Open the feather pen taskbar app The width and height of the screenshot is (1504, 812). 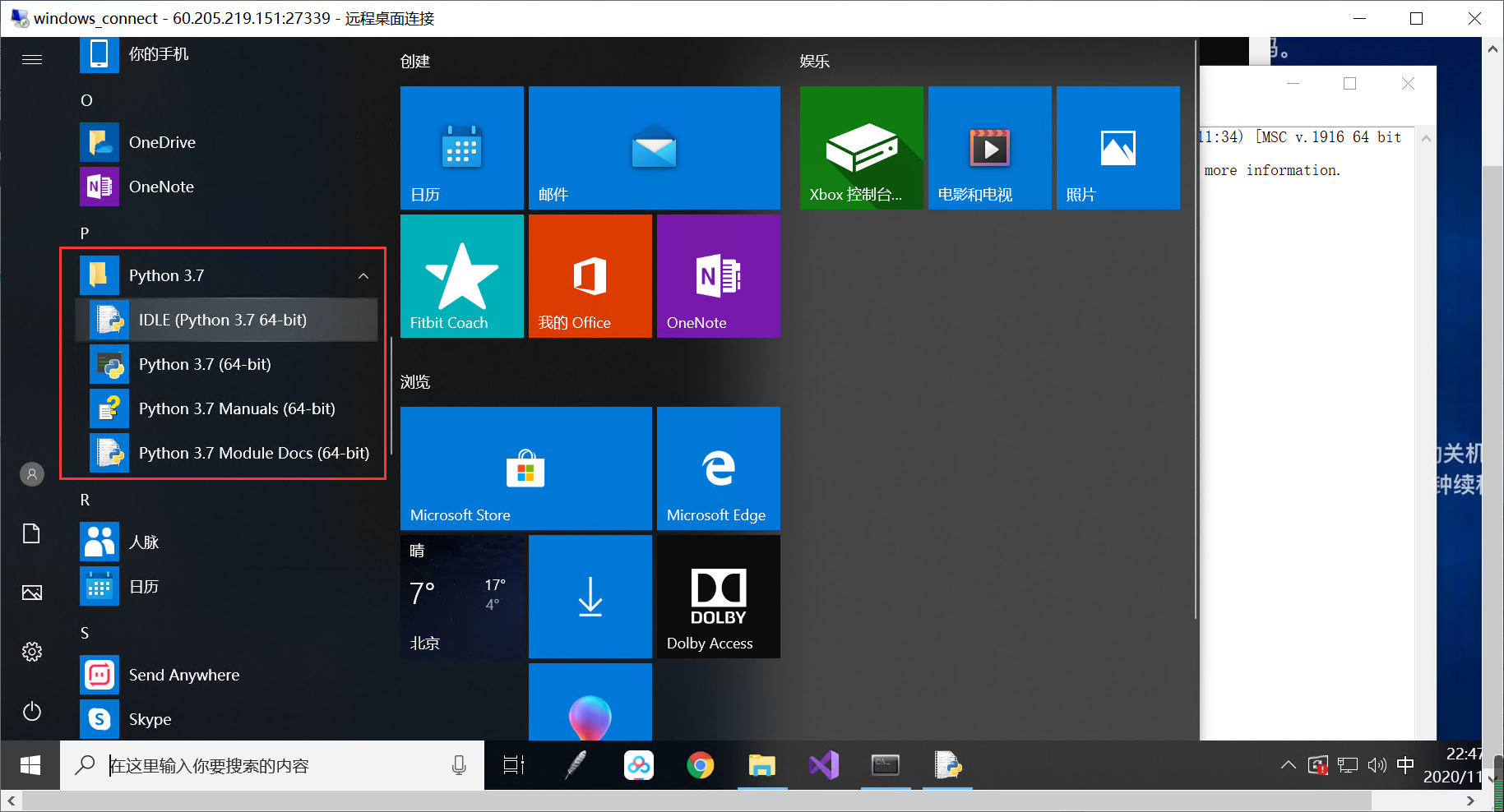click(576, 765)
